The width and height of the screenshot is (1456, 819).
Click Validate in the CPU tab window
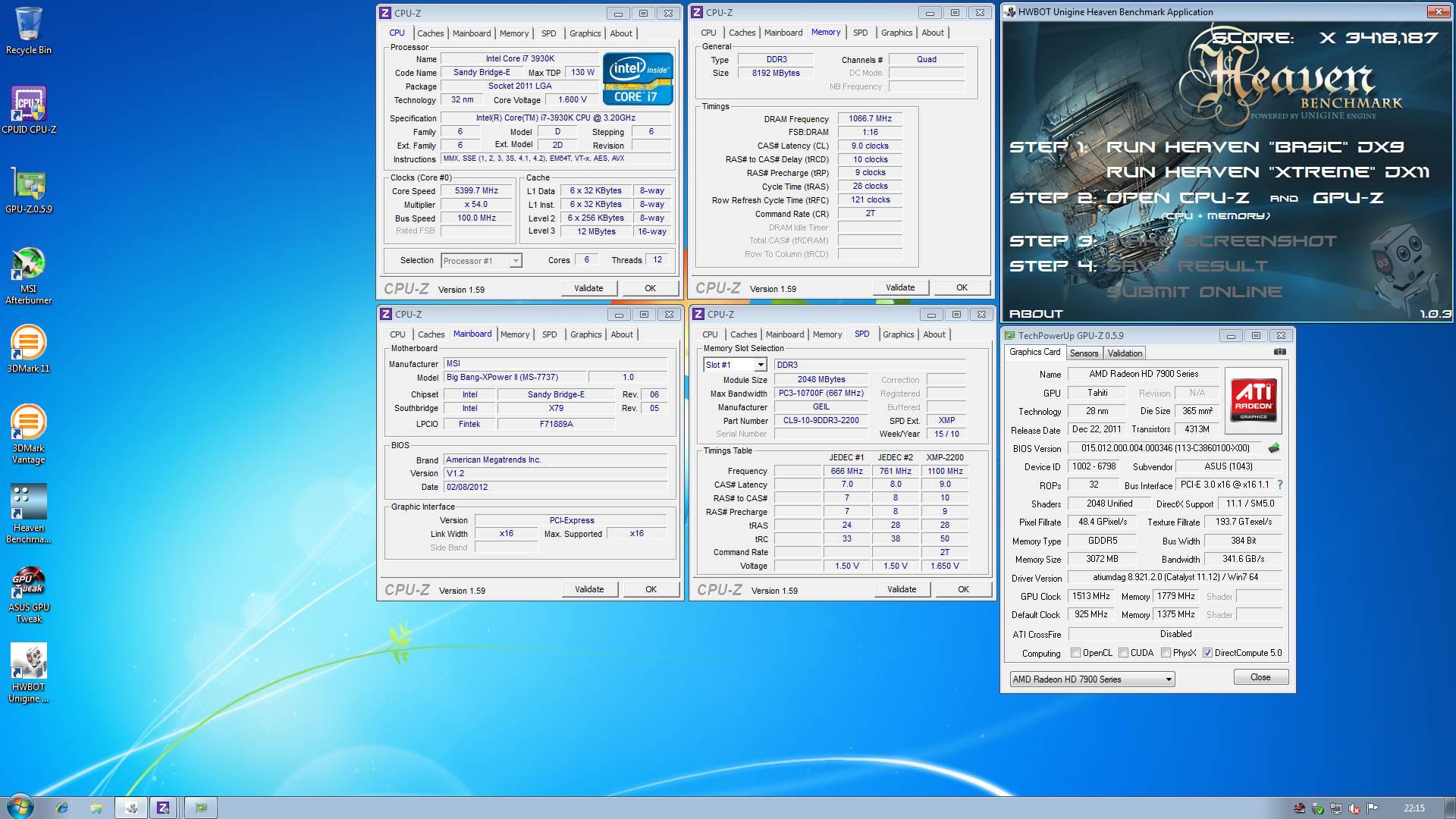click(588, 288)
